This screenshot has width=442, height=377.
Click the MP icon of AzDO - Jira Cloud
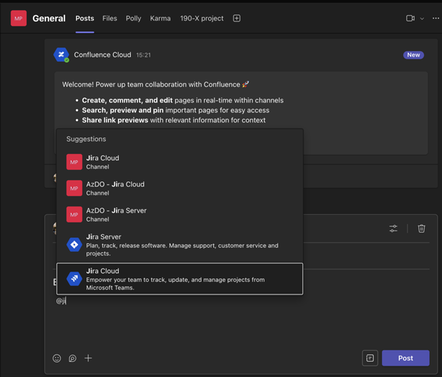click(x=74, y=188)
